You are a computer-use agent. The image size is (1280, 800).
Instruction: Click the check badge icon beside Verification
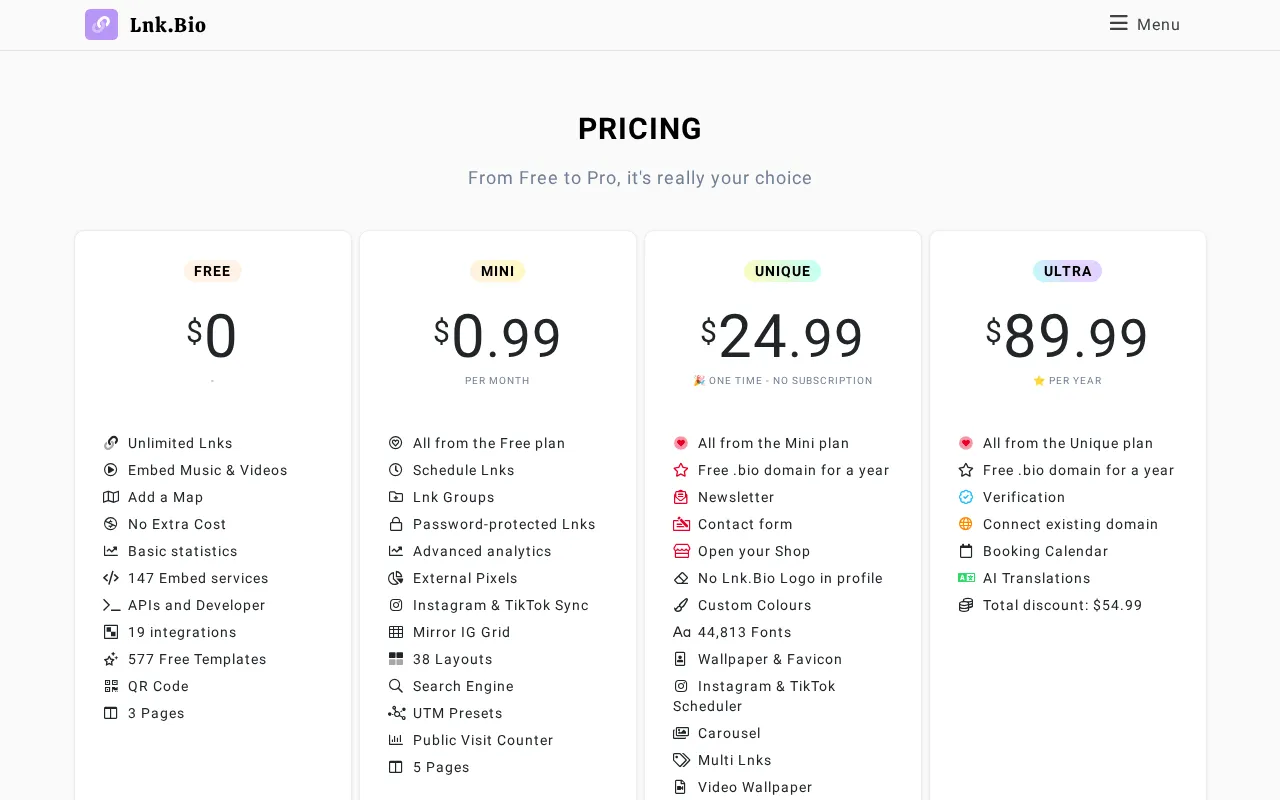[x=966, y=497]
